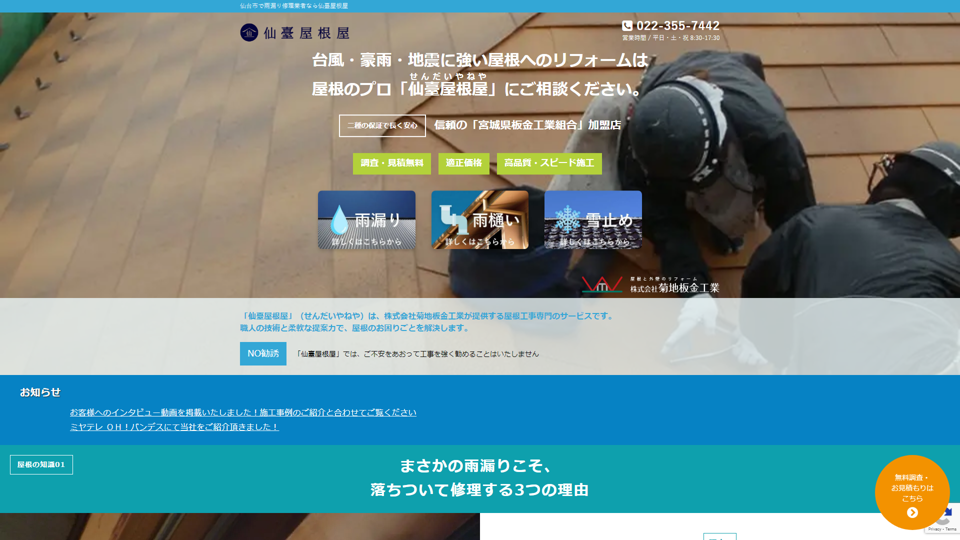Image resolution: width=960 pixels, height=540 pixels.
Task: Click the phone icon beside 022-355-7442
Action: (627, 26)
